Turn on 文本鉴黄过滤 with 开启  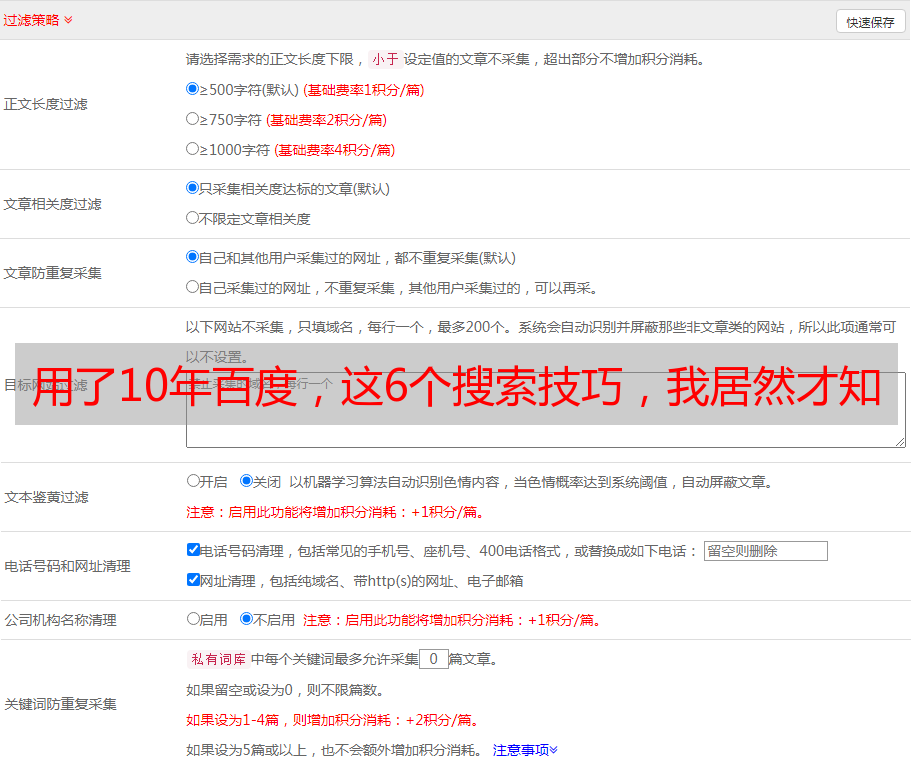(193, 481)
